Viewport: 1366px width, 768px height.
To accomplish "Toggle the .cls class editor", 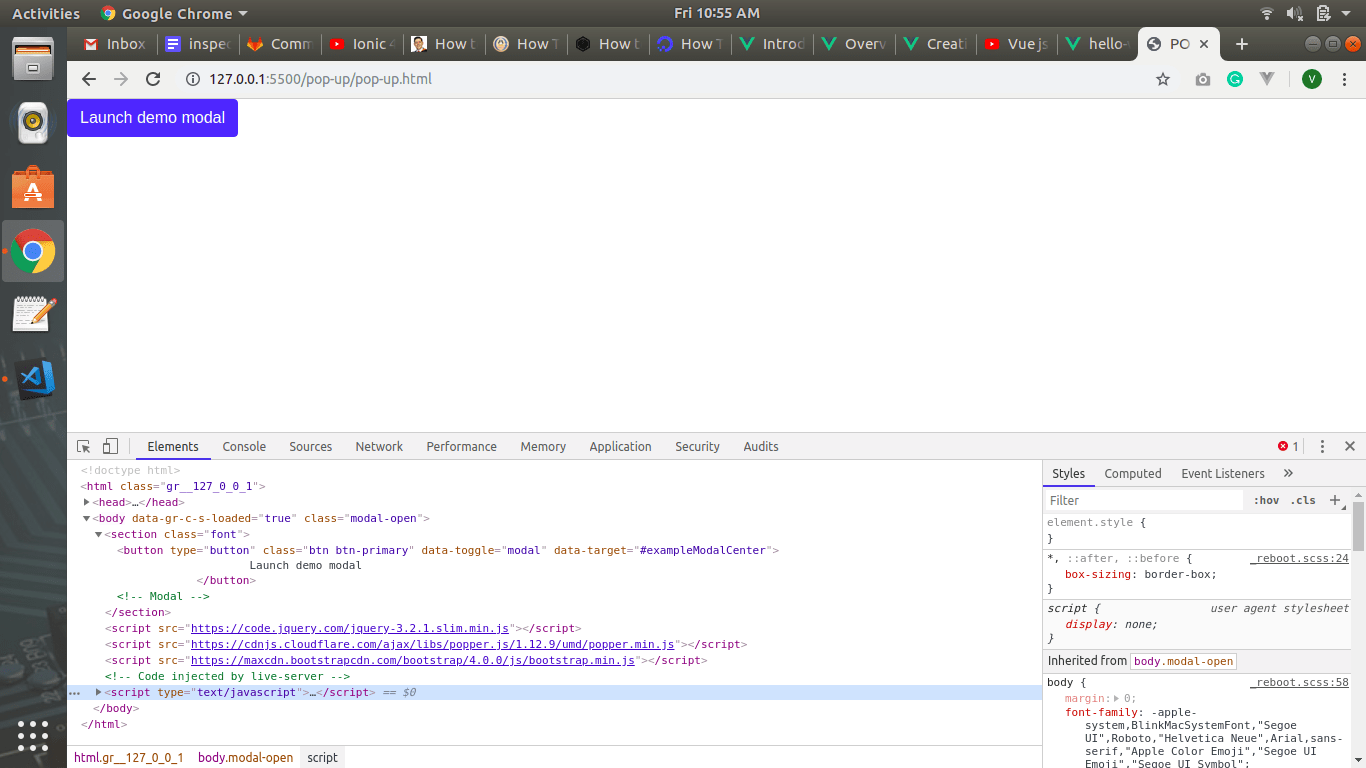I will (x=1303, y=500).
